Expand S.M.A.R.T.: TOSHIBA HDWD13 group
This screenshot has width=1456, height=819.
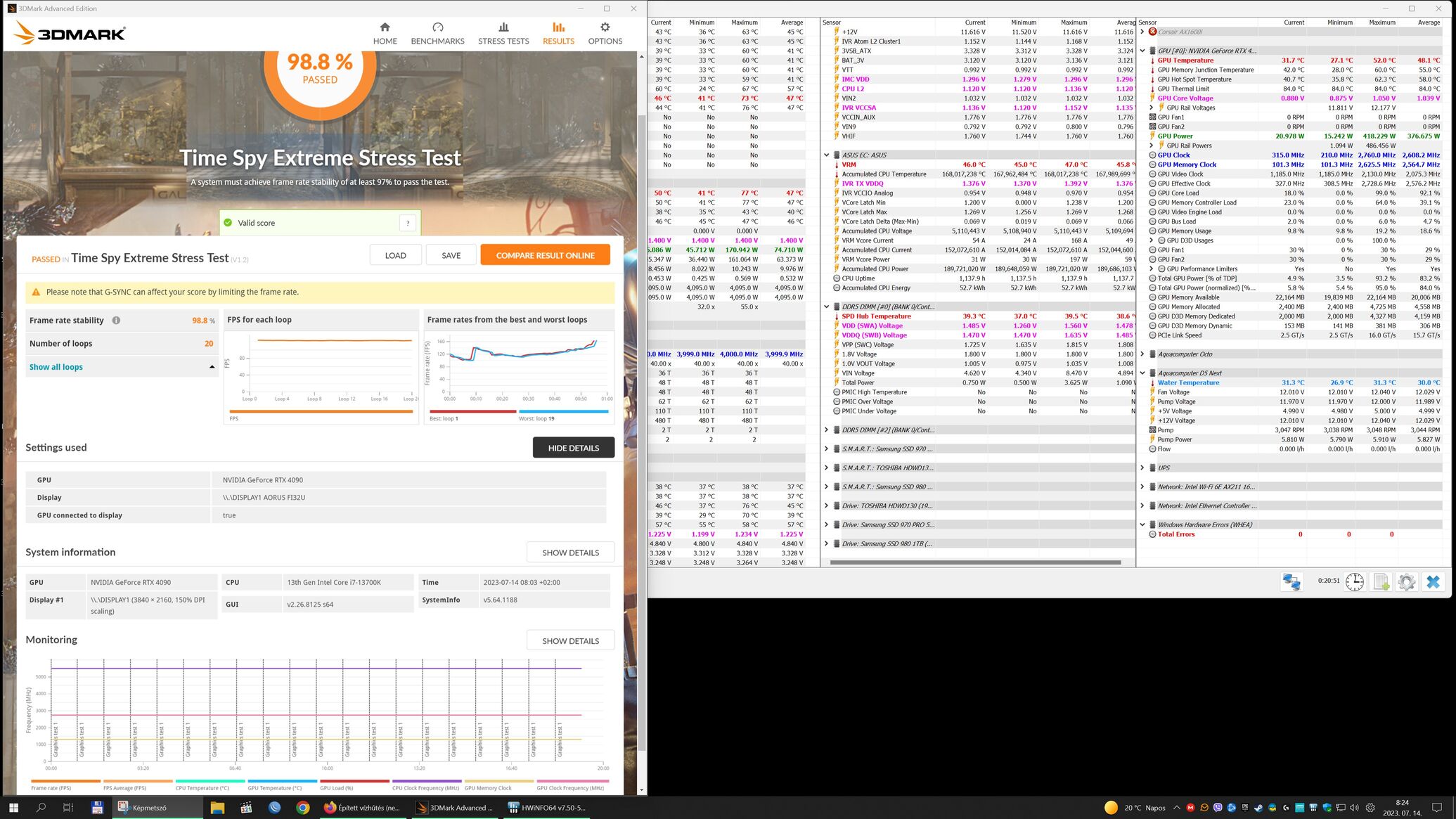point(827,467)
